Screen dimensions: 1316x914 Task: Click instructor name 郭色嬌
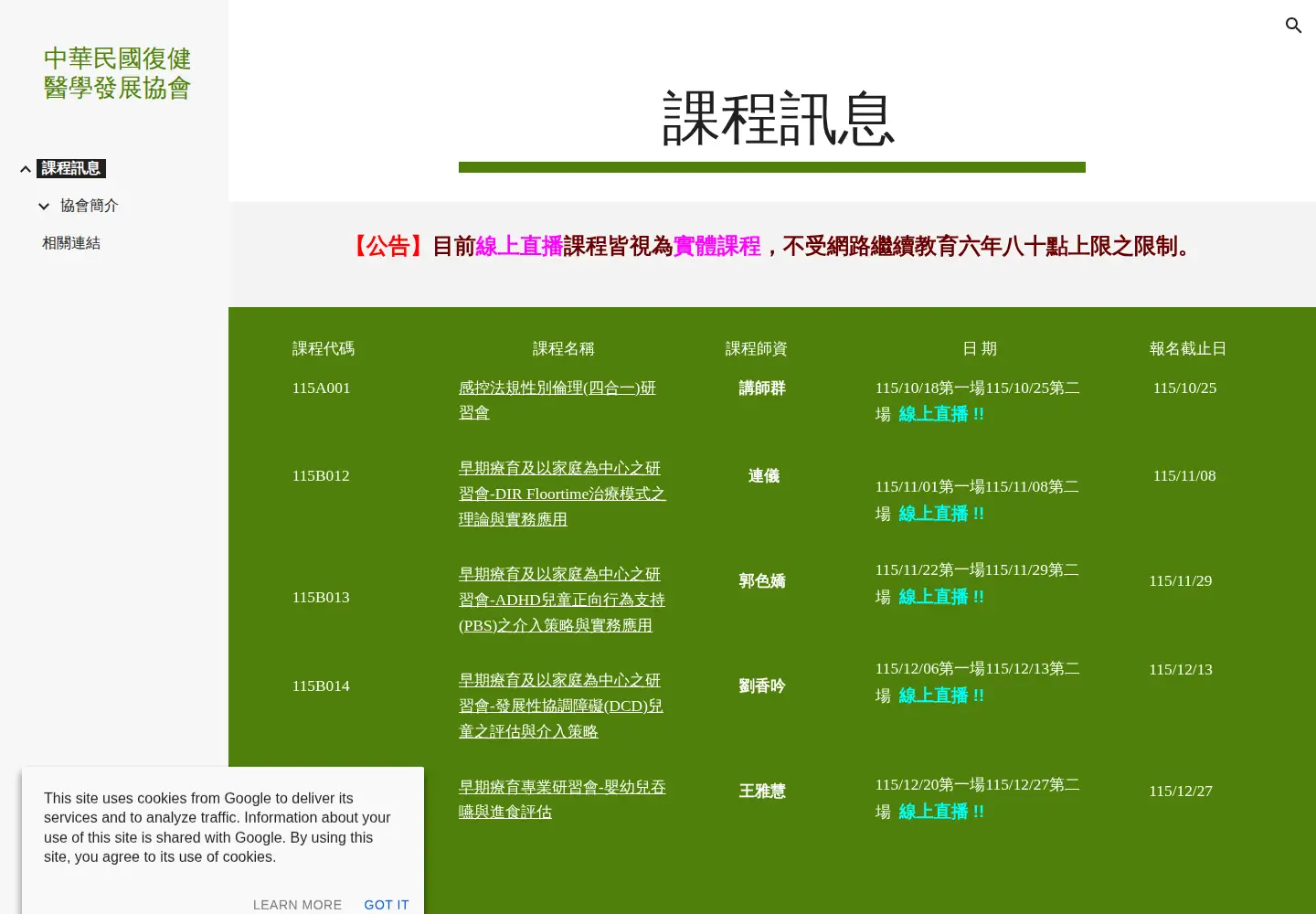(762, 580)
